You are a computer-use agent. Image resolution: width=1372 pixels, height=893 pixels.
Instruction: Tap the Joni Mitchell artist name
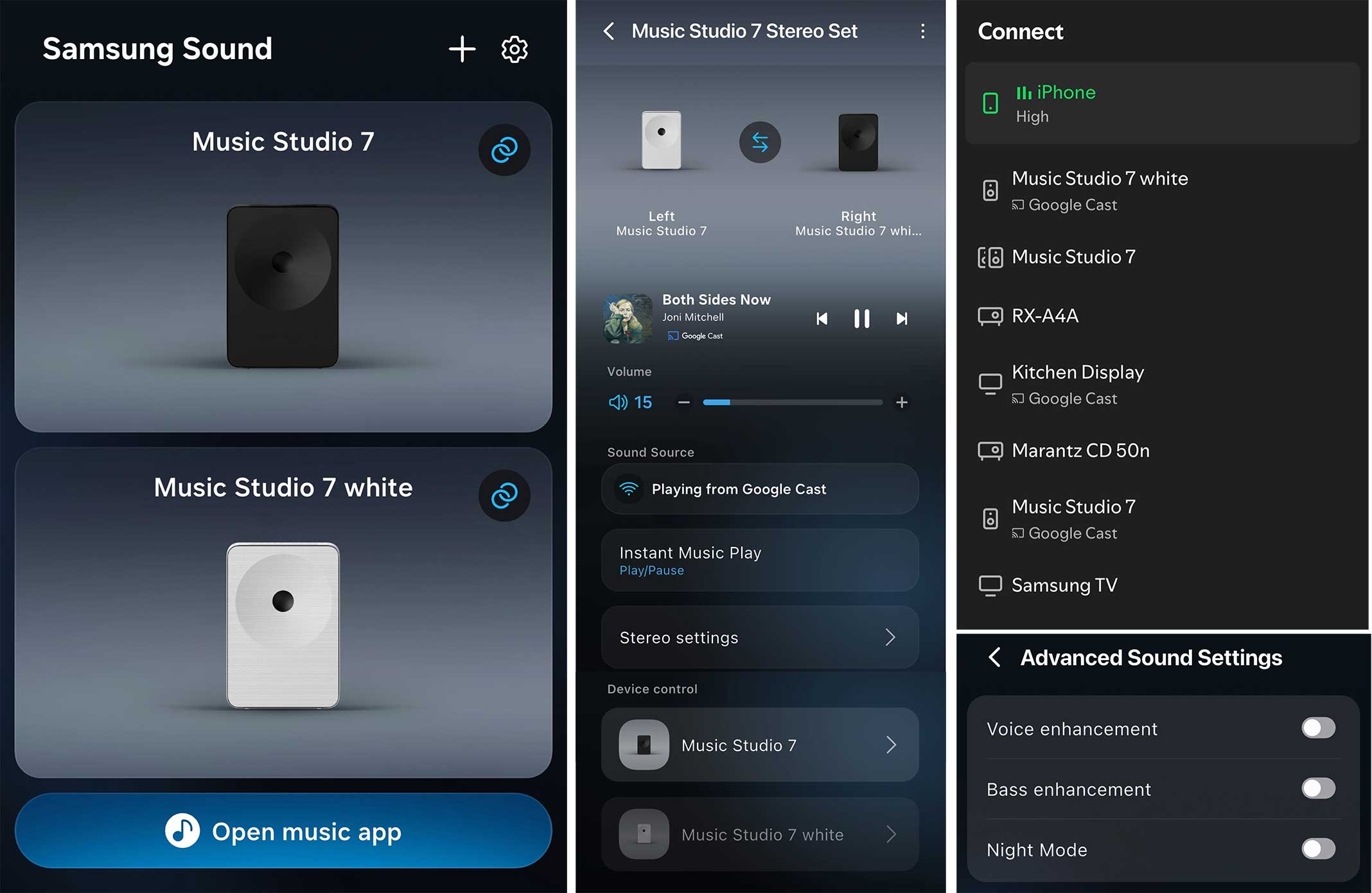pyautogui.click(x=693, y=317)
